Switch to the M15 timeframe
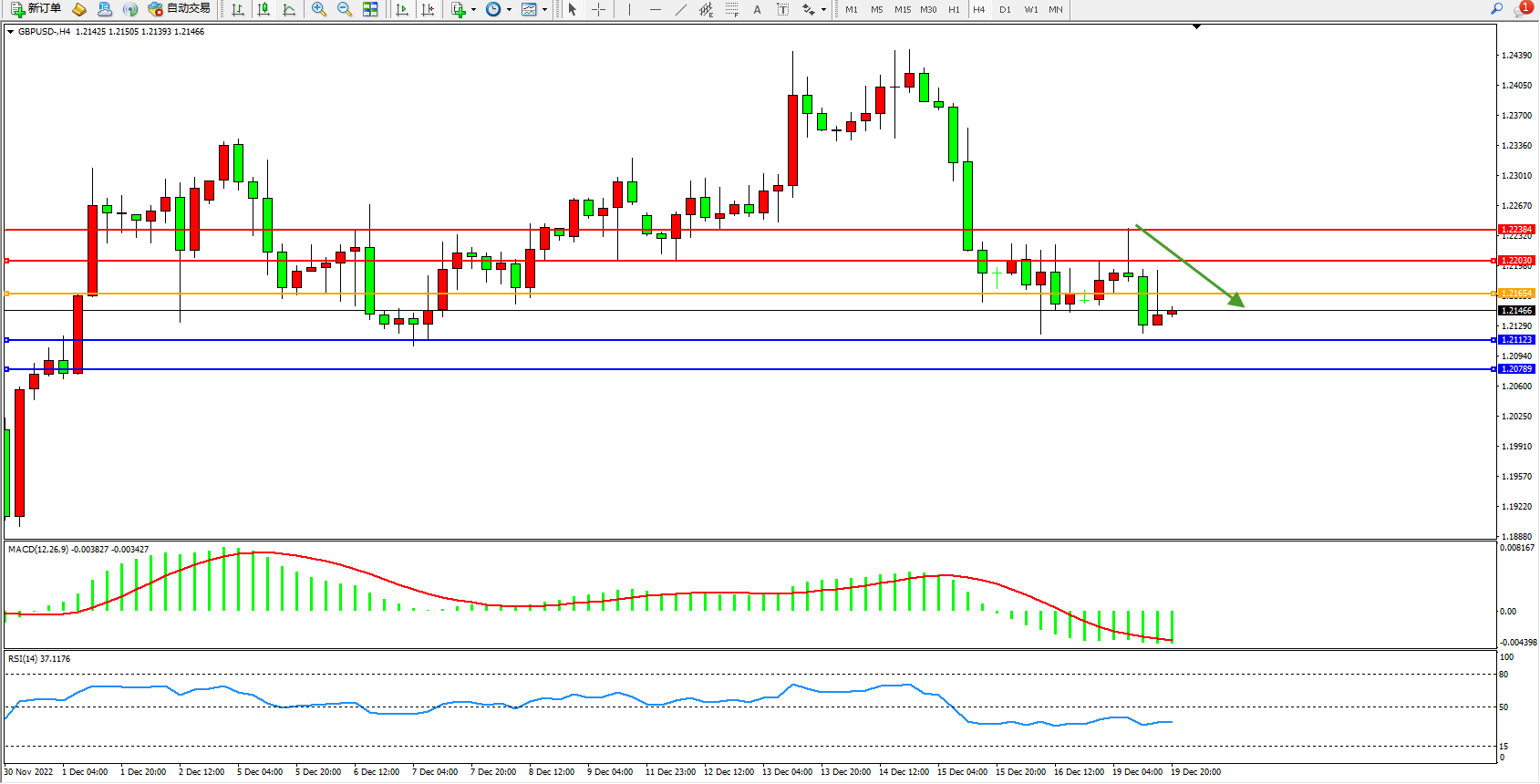Viewport: 1540px width, 784px height. coord(903,9)
